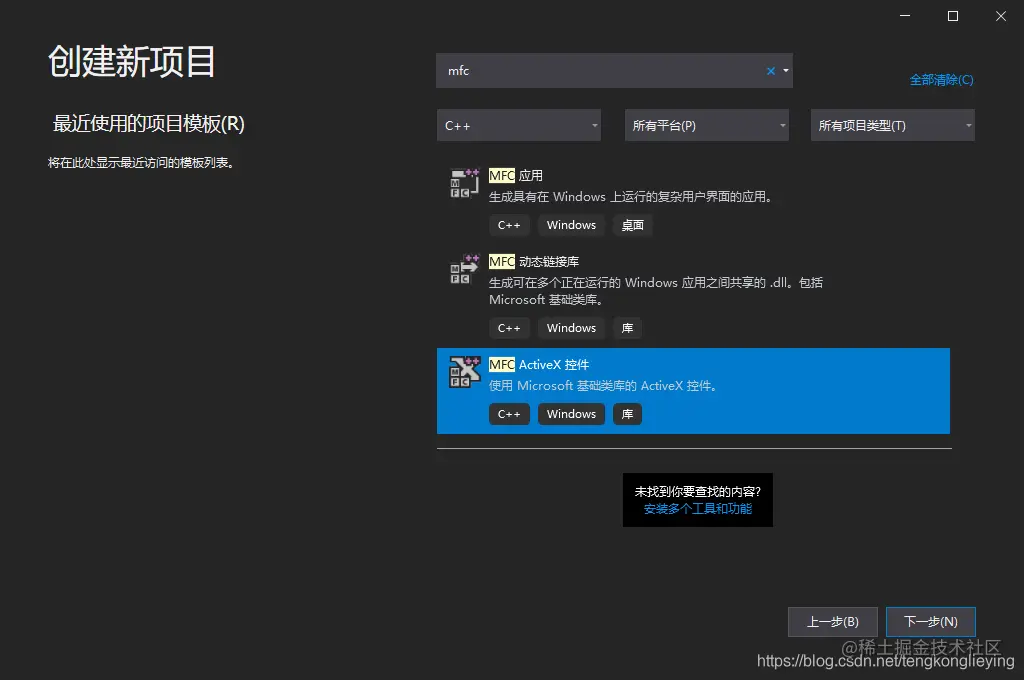Select the MFC 应用 template icon

click(465, 184)
